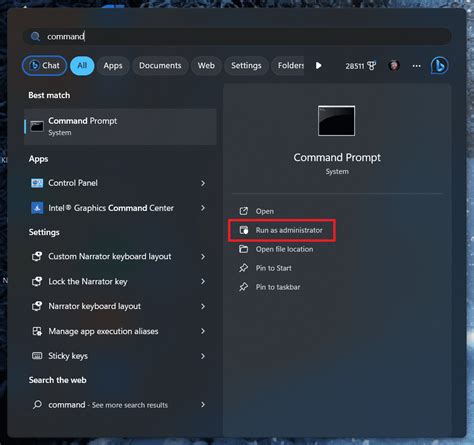Click the search box containing 'command'
Viewport: 474px width, 445px height.
tap(237, 36)
